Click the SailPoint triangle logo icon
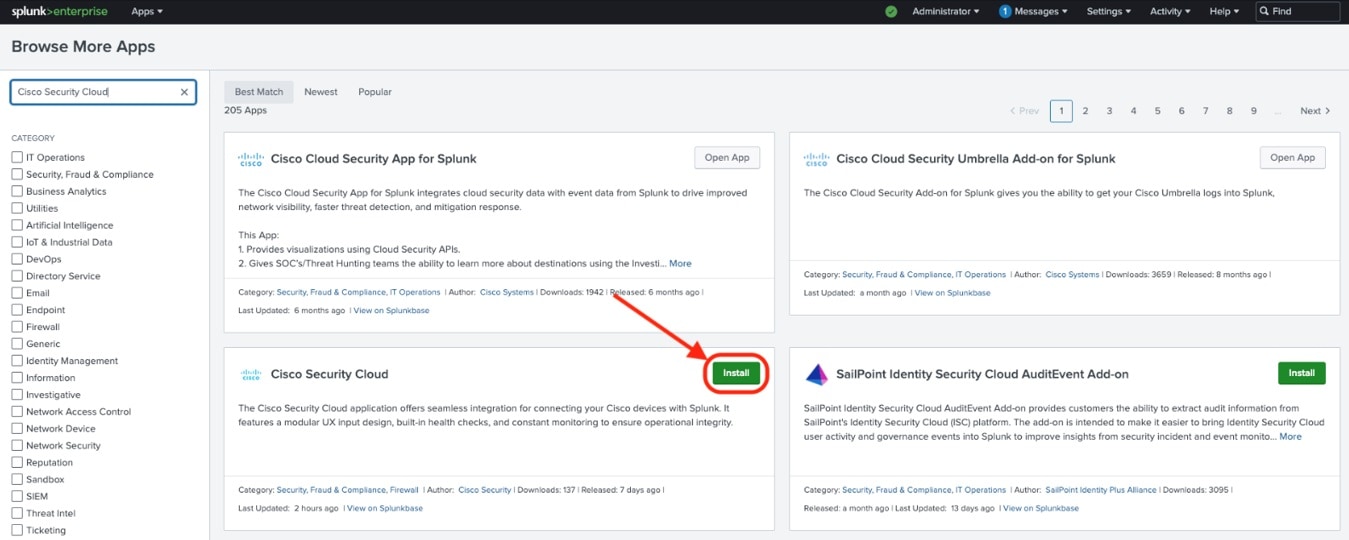Image resolution: width=1349 pixels, height=540 pixels. (817, 374)
